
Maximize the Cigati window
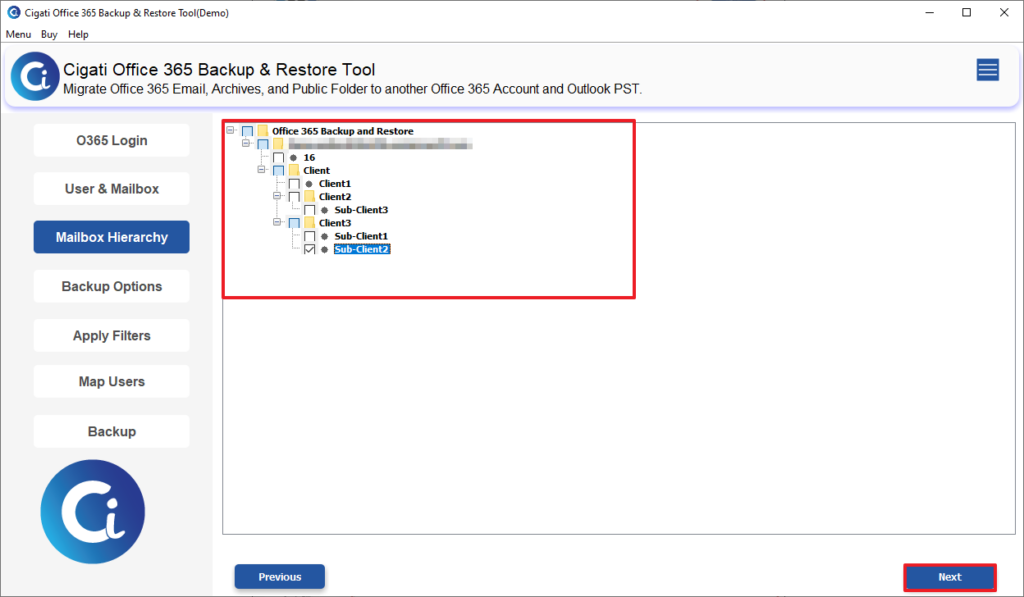point(967,12)
